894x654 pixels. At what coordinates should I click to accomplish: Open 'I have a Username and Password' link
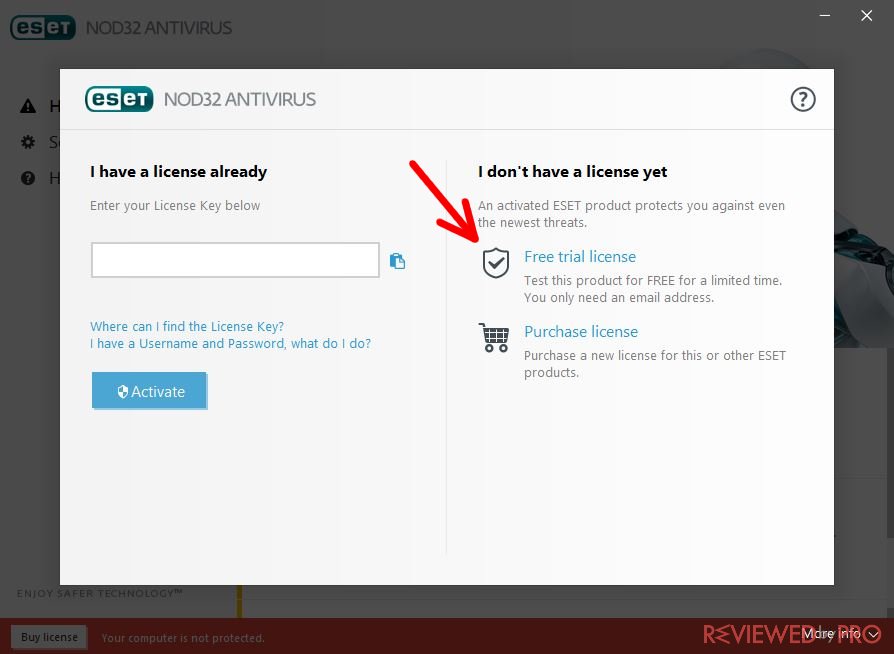pyautogui.click(x=230, y=344)
